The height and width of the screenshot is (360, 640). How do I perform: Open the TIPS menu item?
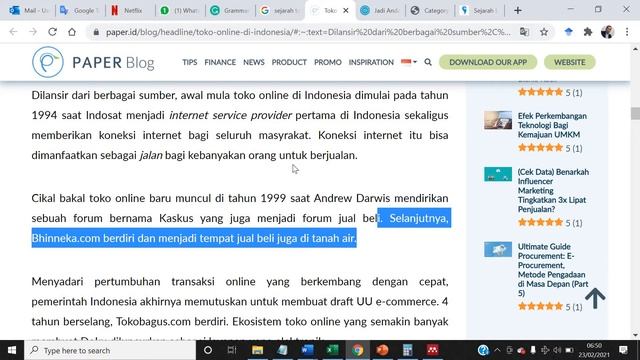point(189,62)
